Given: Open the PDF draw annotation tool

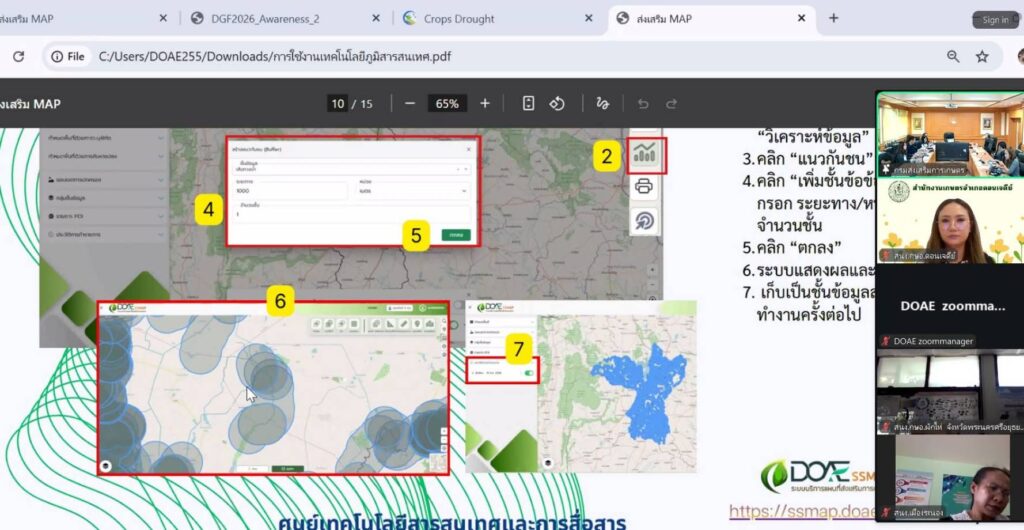Looking at the screenshot, I should (602, 103).
